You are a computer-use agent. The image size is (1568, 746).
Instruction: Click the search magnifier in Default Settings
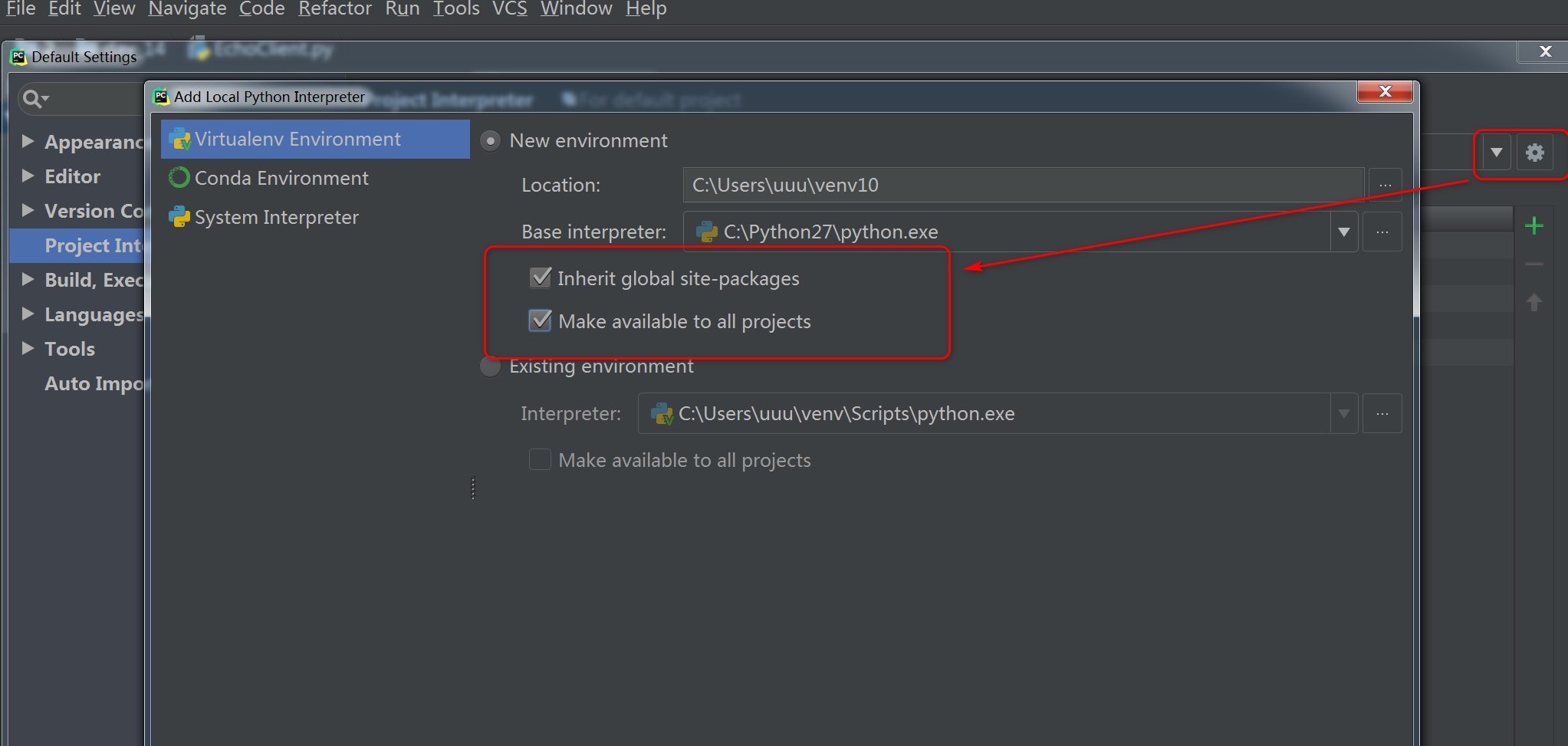click(35, 99)
